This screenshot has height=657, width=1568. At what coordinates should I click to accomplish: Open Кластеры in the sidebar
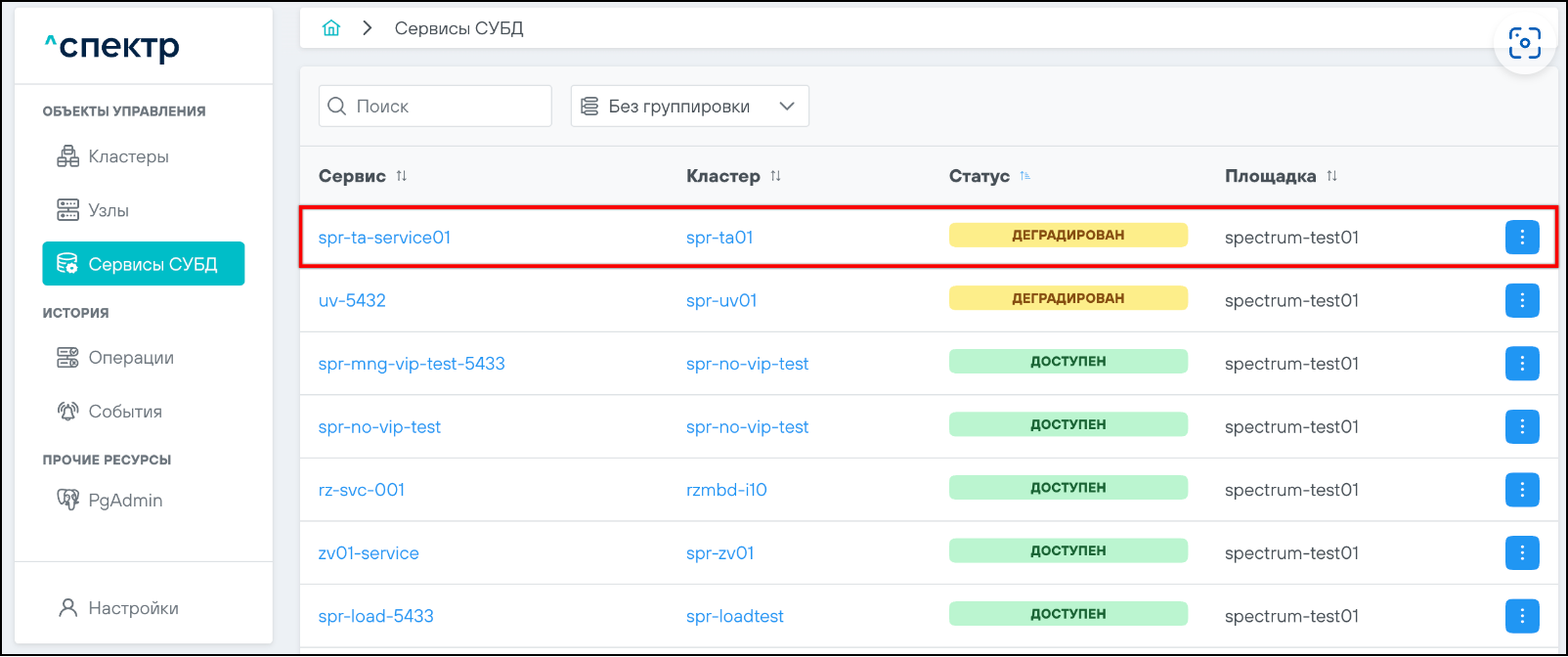point(128,156)
